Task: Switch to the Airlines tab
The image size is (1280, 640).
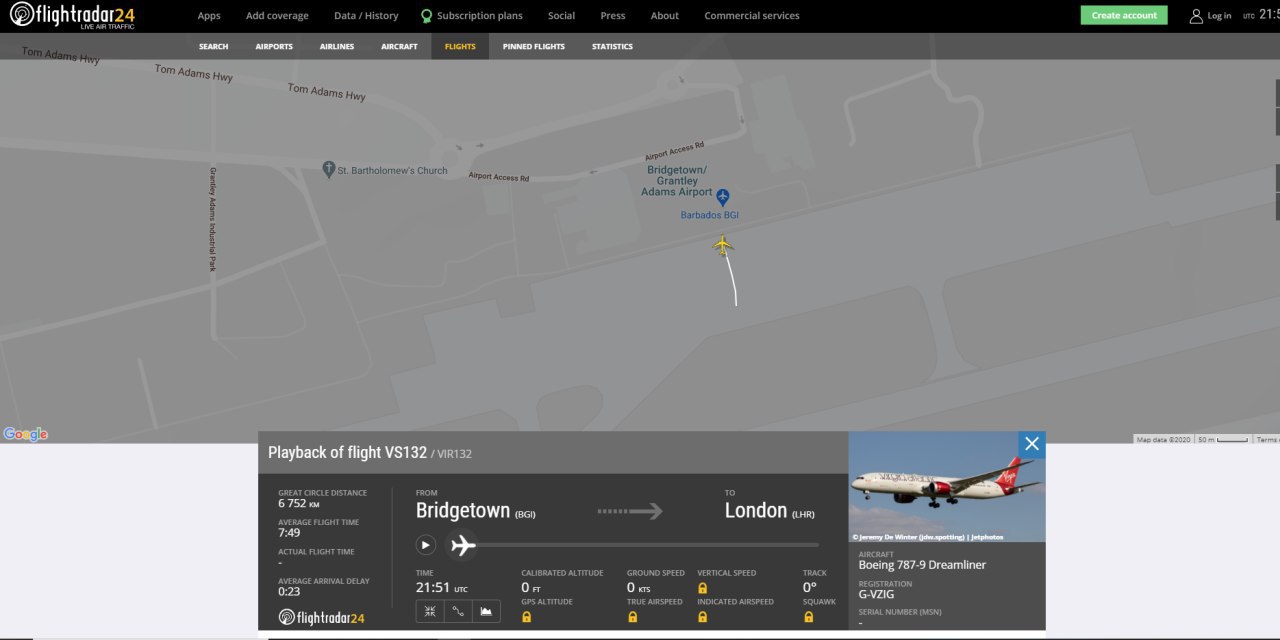Action: pyautogui.click(x=337, y=46)
